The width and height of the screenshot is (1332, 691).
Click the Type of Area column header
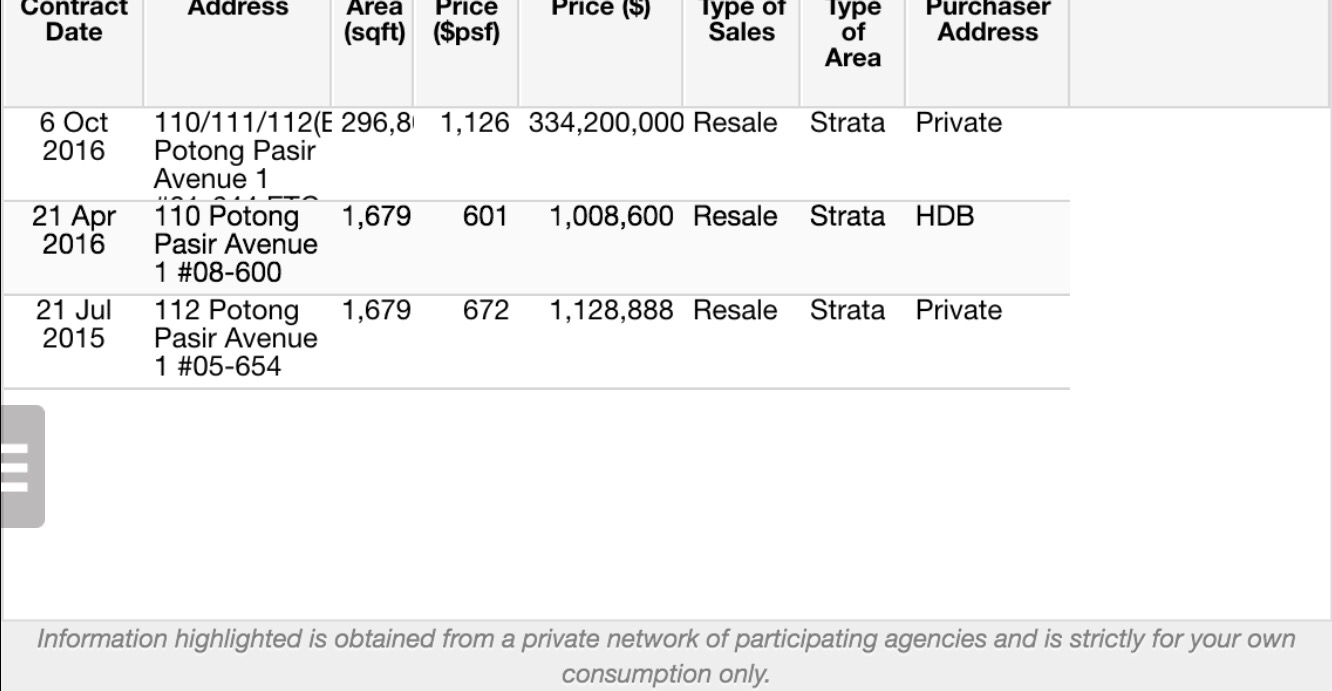tap(852, 32)
